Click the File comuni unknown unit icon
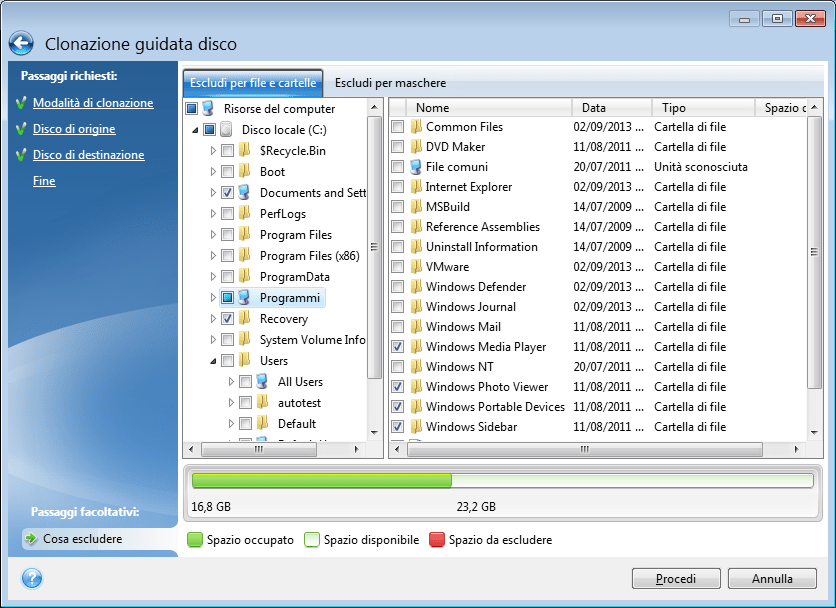 coord(416,167)
